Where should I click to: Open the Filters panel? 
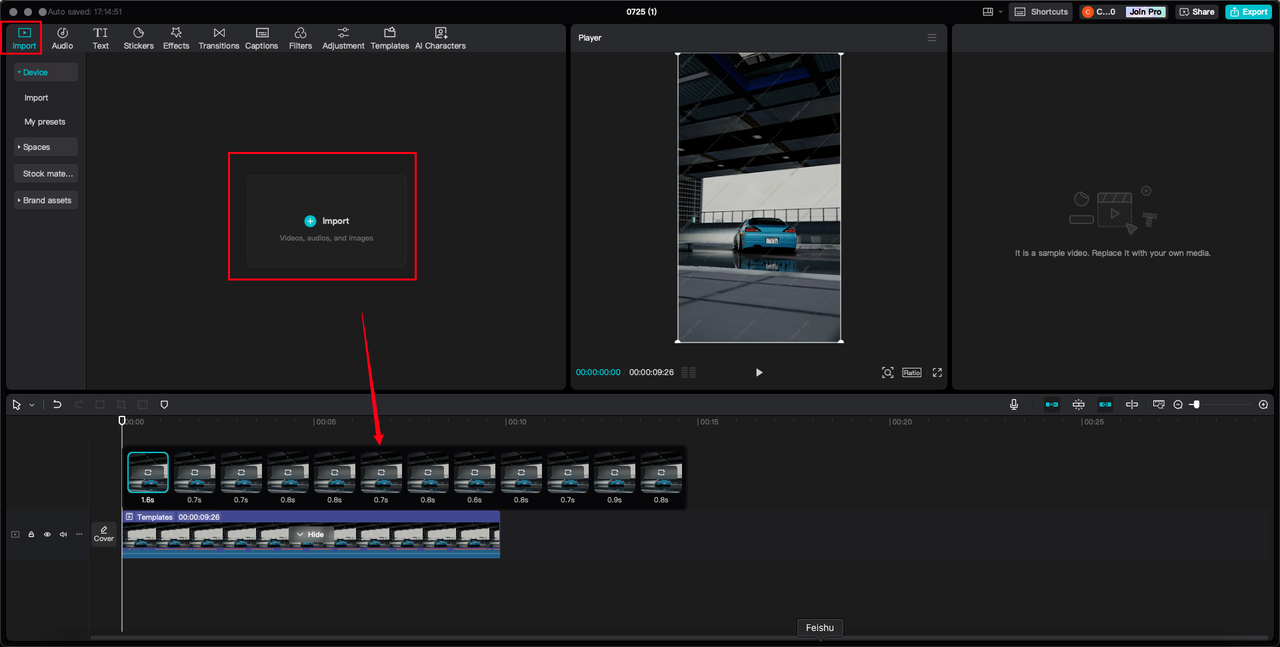pos(300,38)
